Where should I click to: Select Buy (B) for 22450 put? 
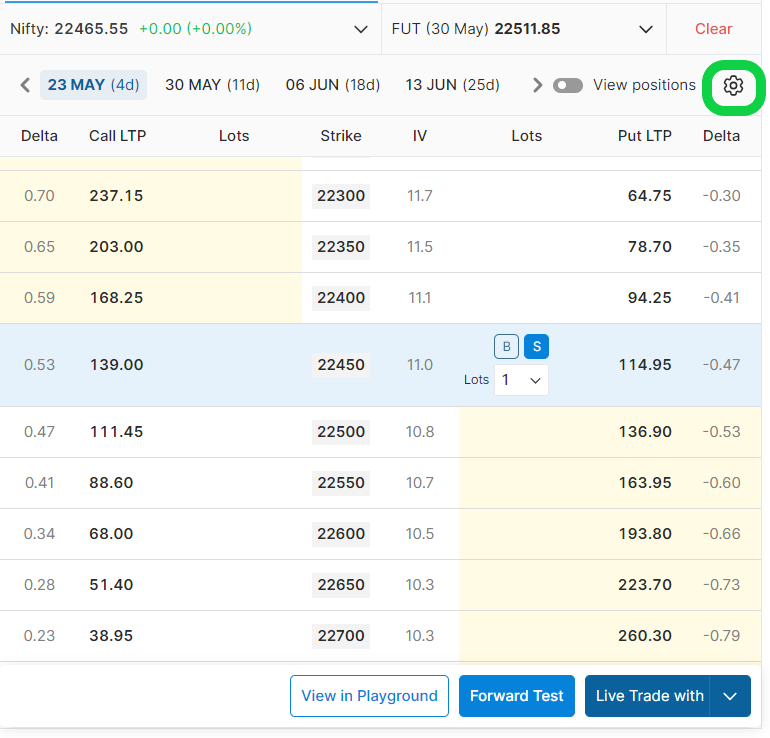pyautogui.click(x=506, y=347)
